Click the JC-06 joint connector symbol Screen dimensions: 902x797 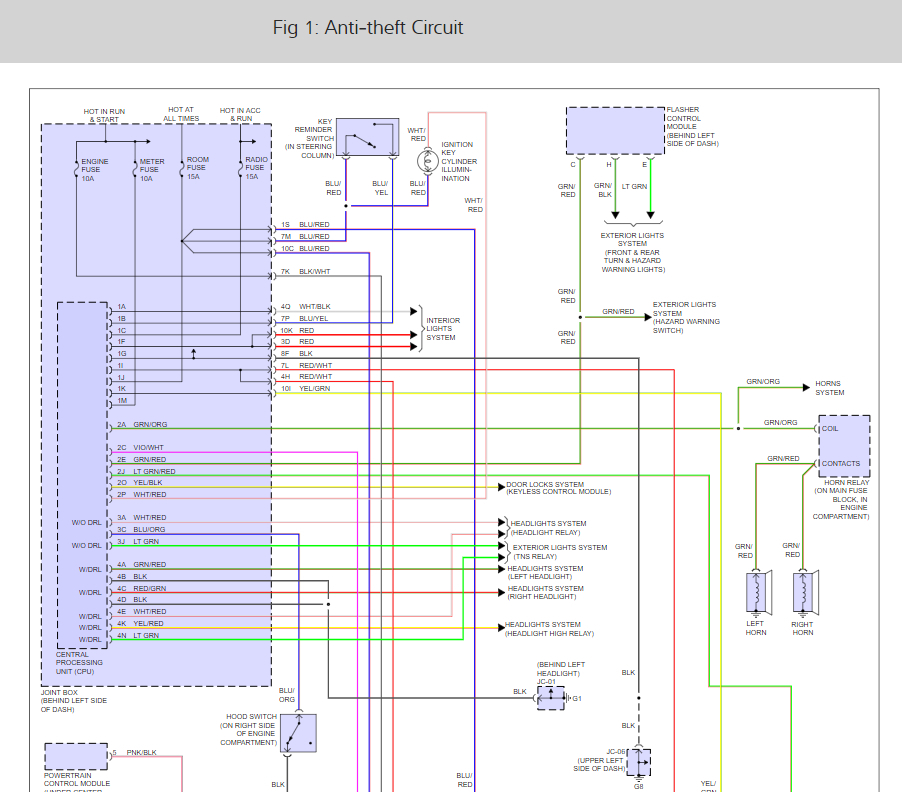click(639, 762)
